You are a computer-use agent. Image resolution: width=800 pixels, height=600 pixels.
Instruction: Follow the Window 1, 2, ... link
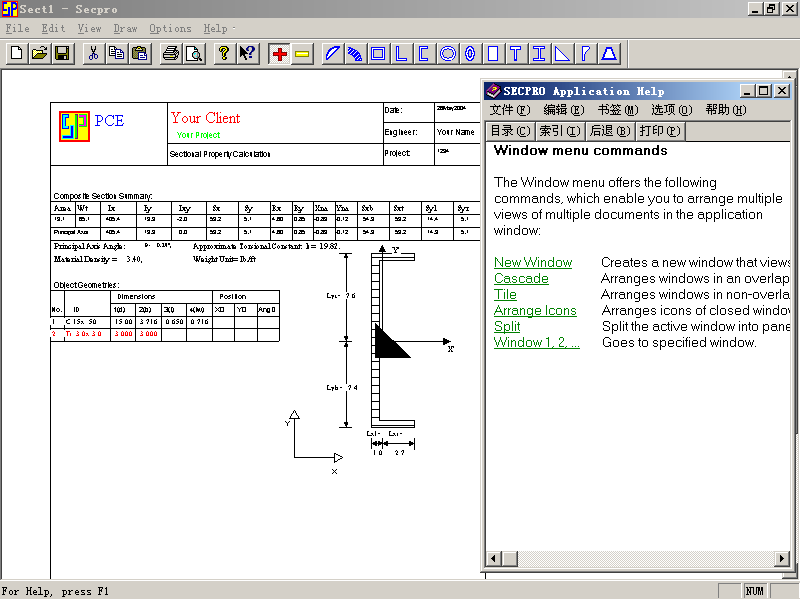(x=537, y=342)
